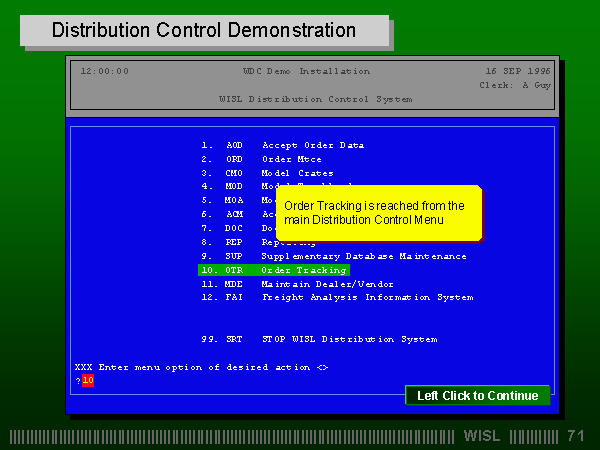
Task: Choose option 11 Maintain Dealer/Vendor
Action: click(x=297, y=284)
